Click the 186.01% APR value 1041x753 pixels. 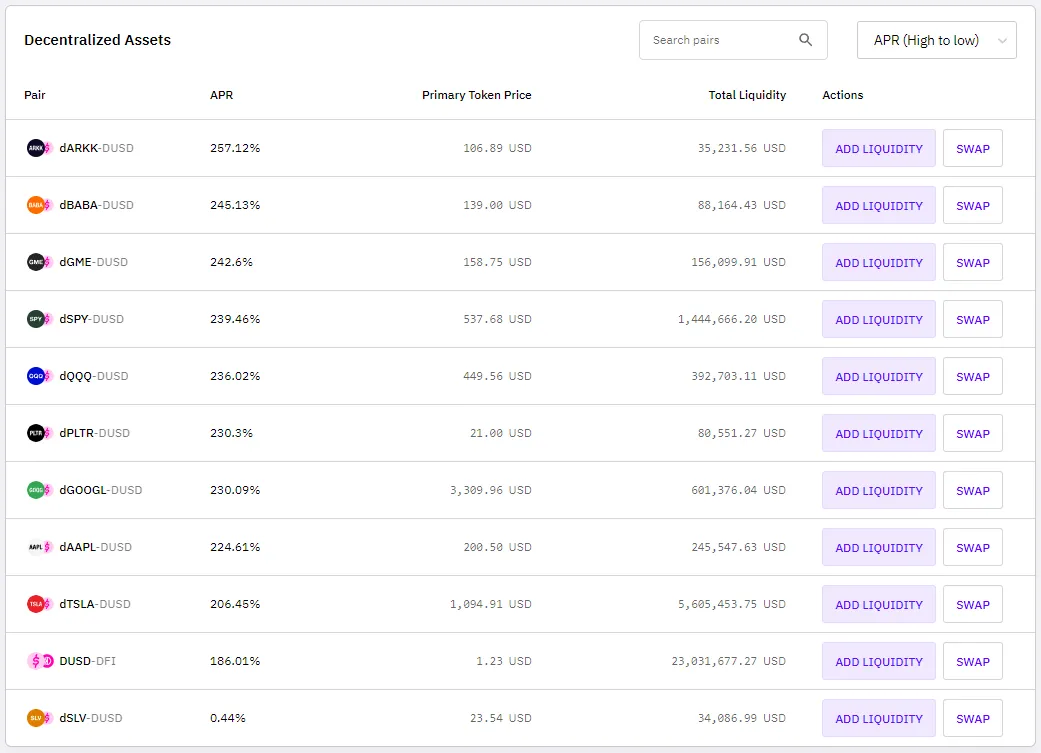click(x=235, y=661)
